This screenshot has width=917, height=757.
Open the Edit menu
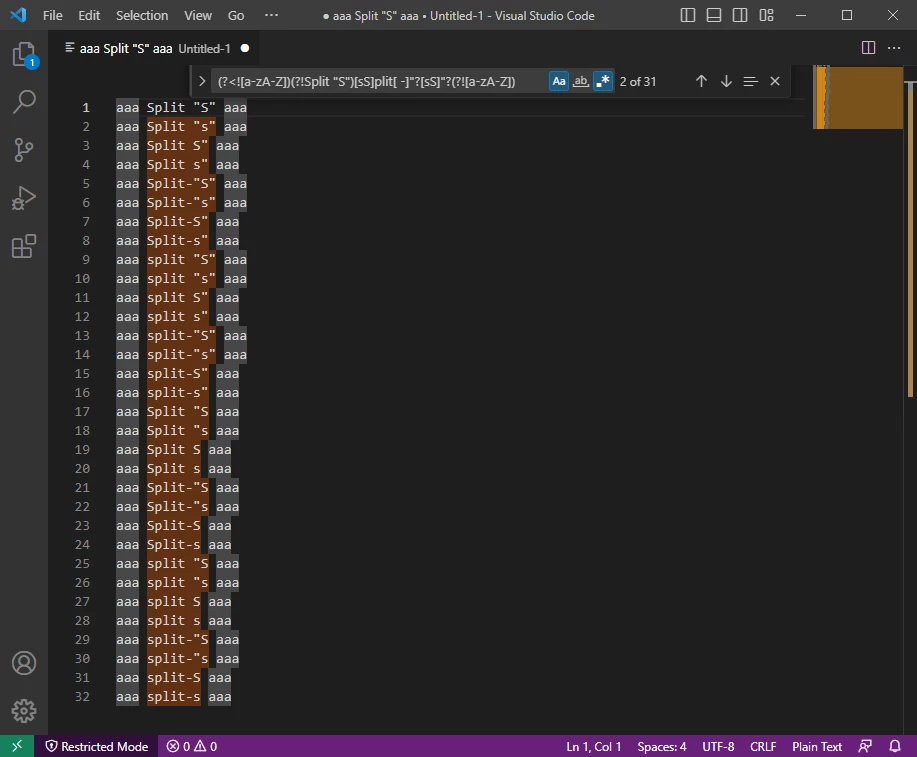(x=89, y=15)
